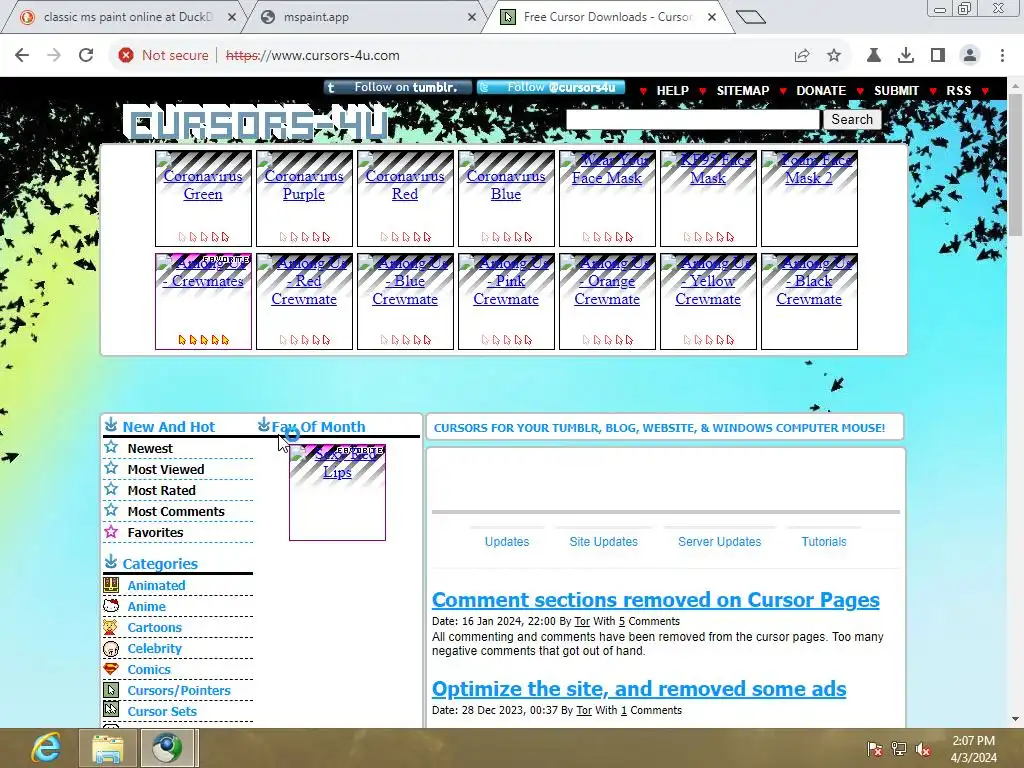Click the Animated category icon
This screenshot has width=1024, height=768.
point(111,584)
